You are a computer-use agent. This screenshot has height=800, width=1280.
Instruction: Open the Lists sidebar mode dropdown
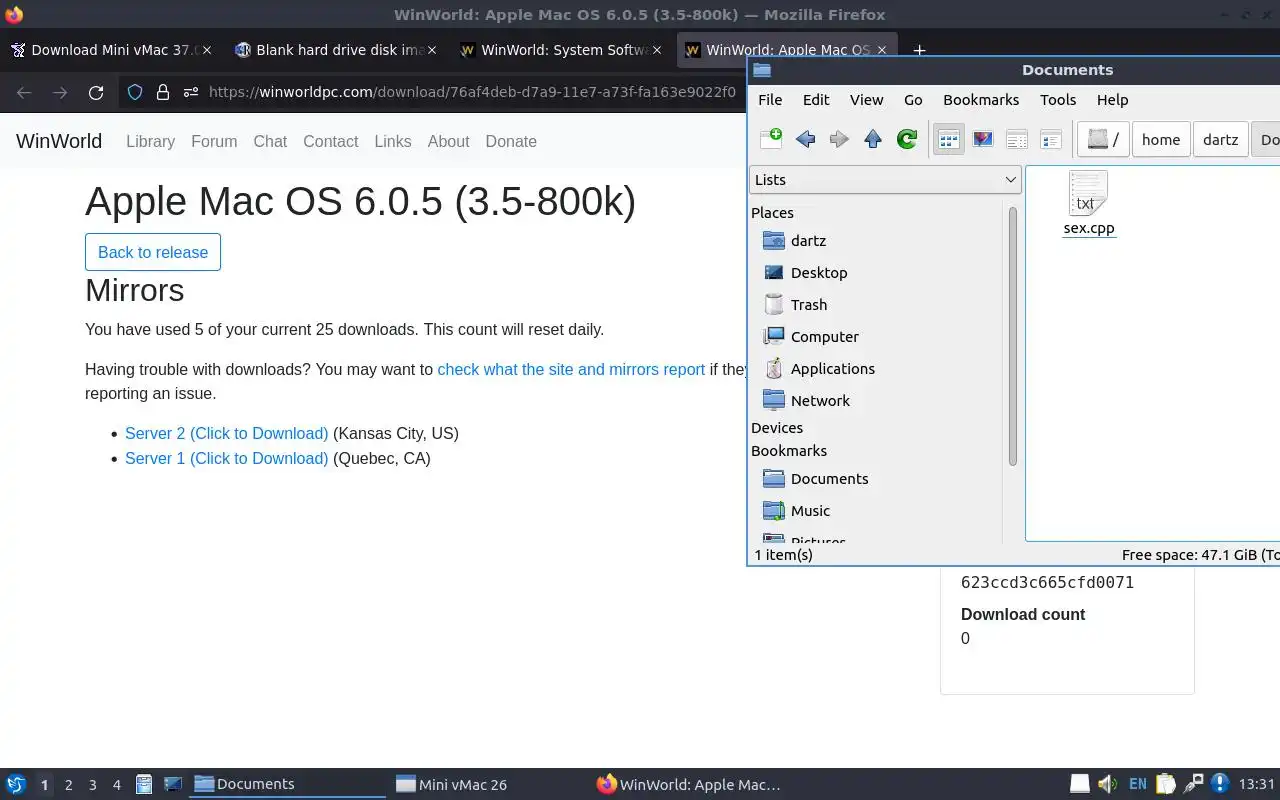[x=885, y=180]
